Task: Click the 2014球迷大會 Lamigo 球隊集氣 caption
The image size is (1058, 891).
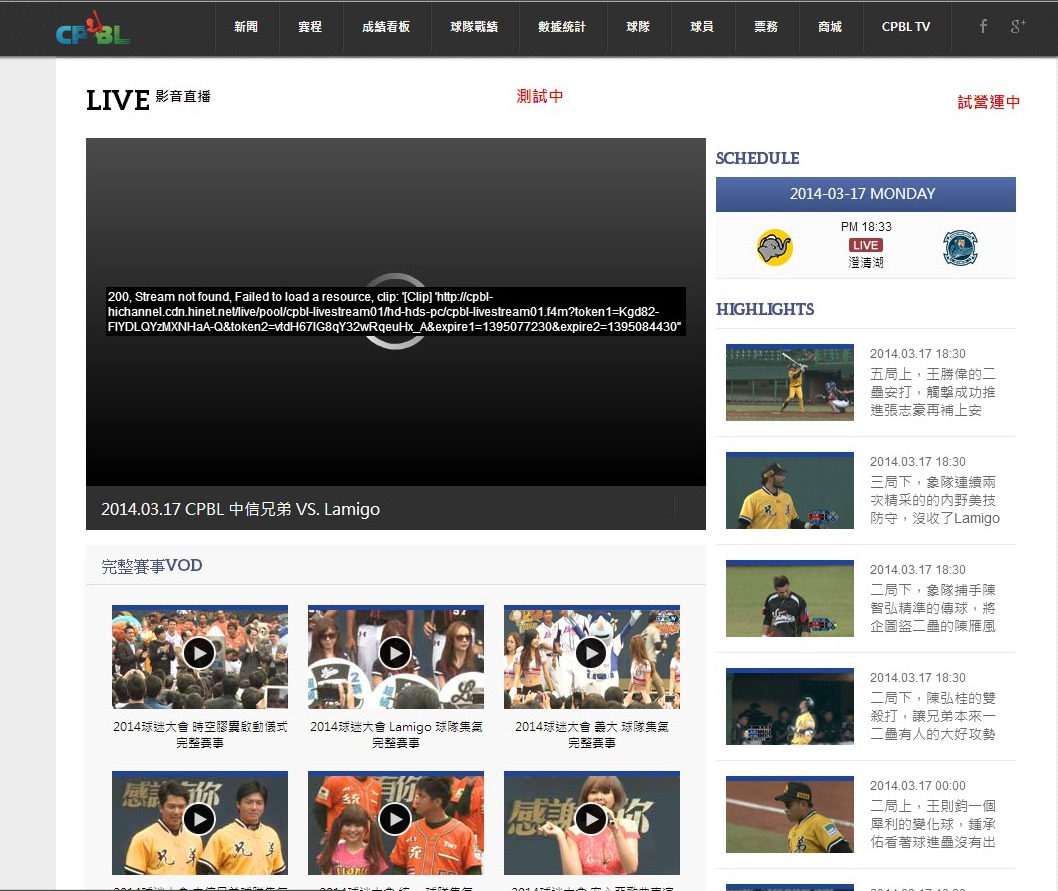Action: coord(396,734)
